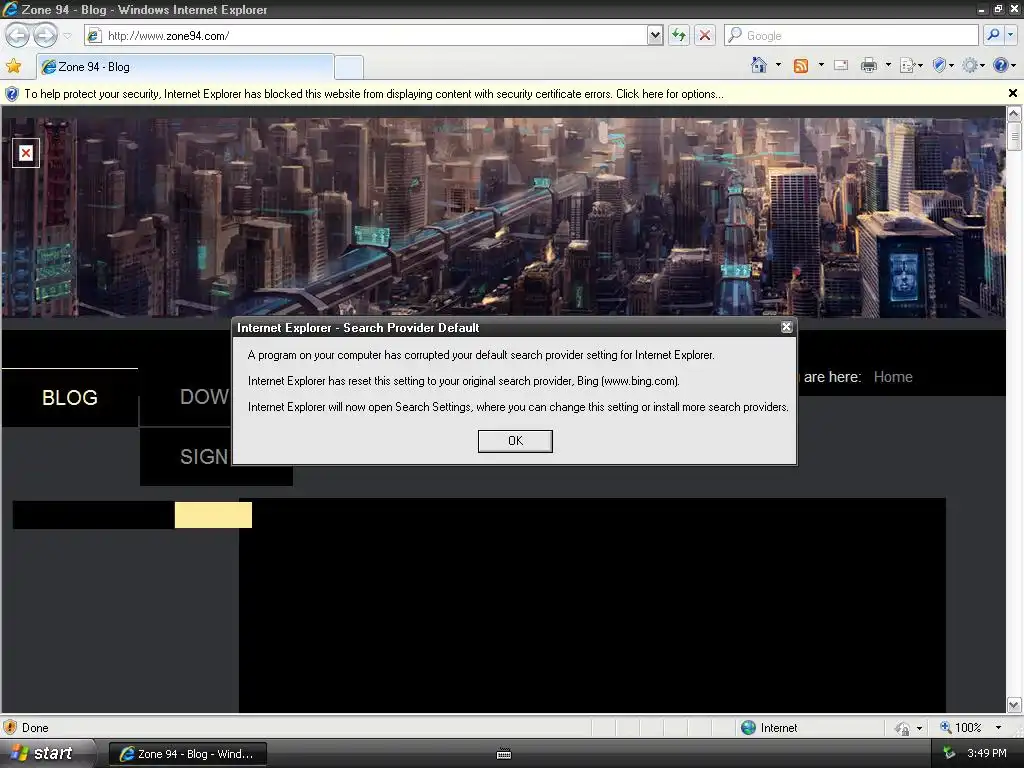Click the Read Mail envelope icon
1024x768 pixels.
[841, 65]
